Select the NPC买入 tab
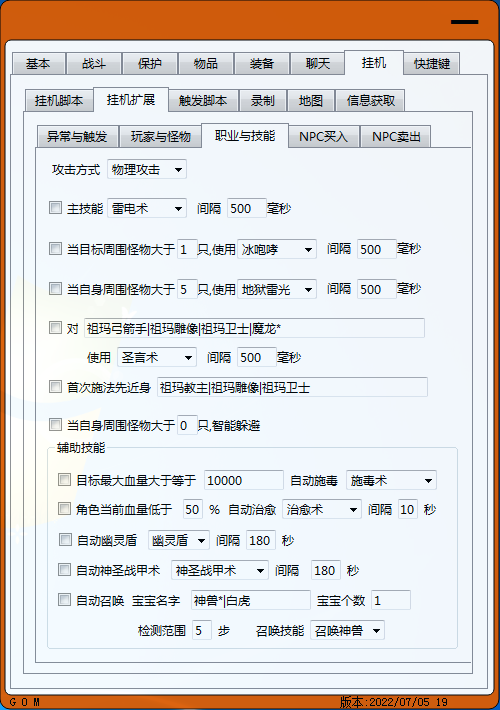 click(x=323, y=137)
